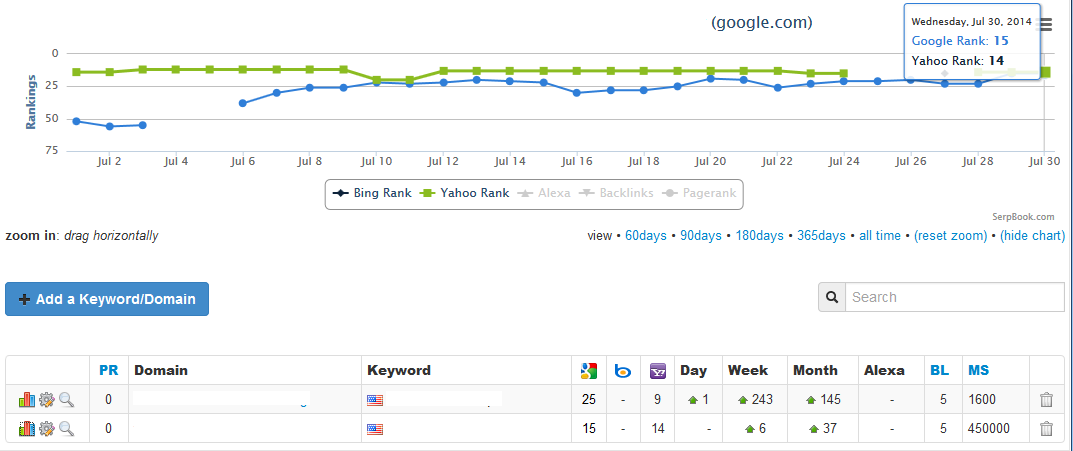Open chart icon in second keyword row
The width and height of the screenshot is (1073, 451).
pos(27,429)
